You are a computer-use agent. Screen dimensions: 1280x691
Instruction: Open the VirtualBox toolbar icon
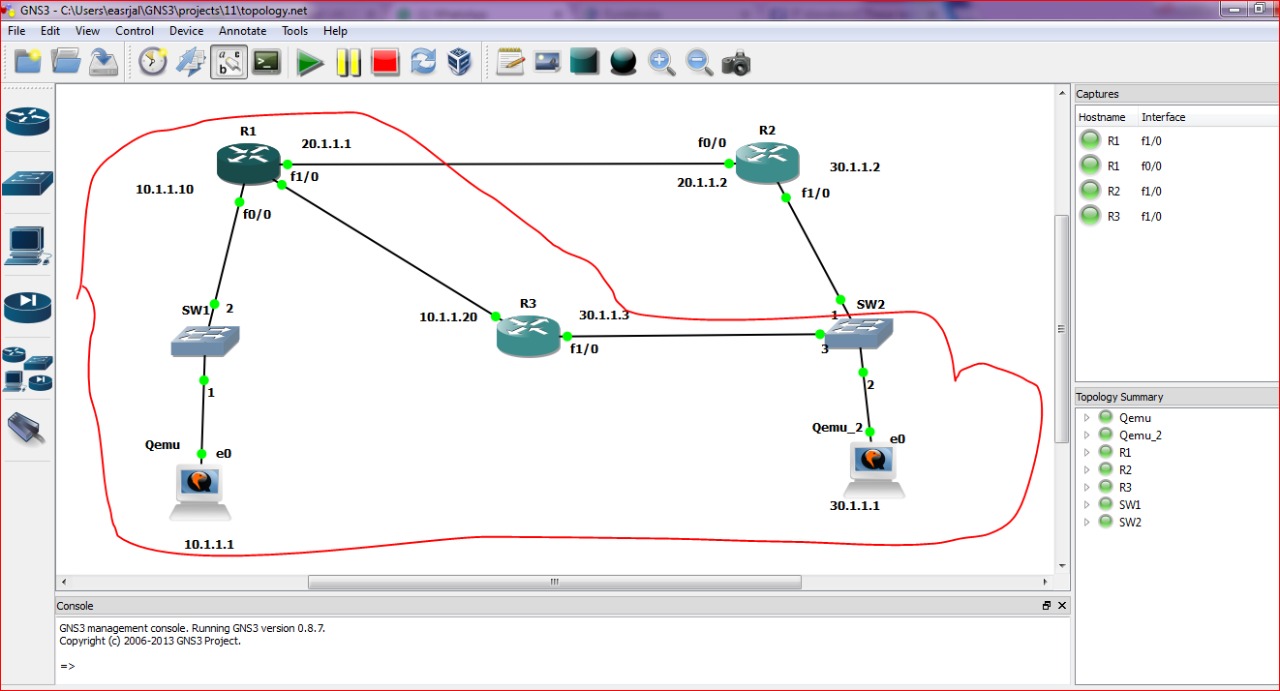click(x=460, y=63)
